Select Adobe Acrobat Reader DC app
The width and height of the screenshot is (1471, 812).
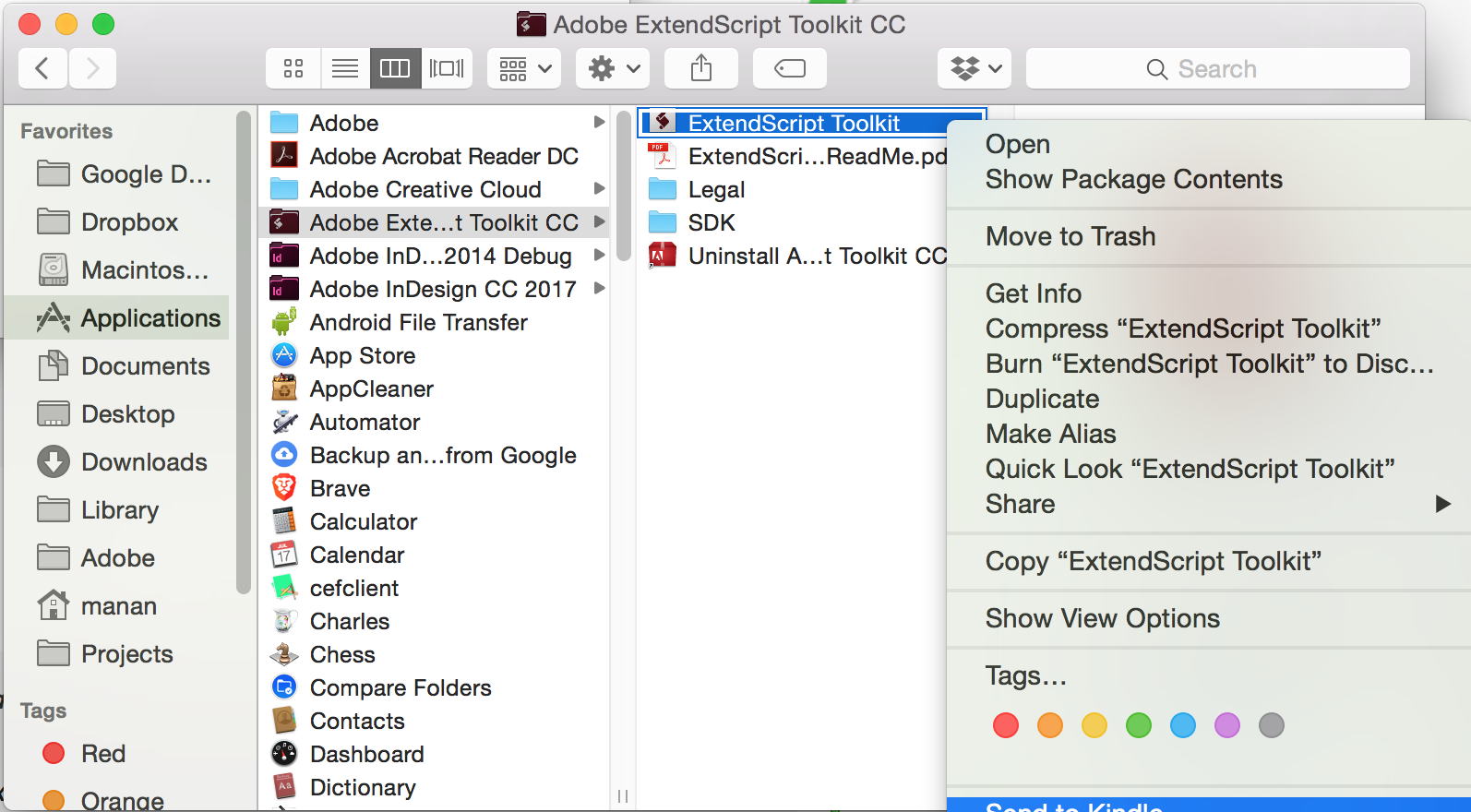pos(434,156)
